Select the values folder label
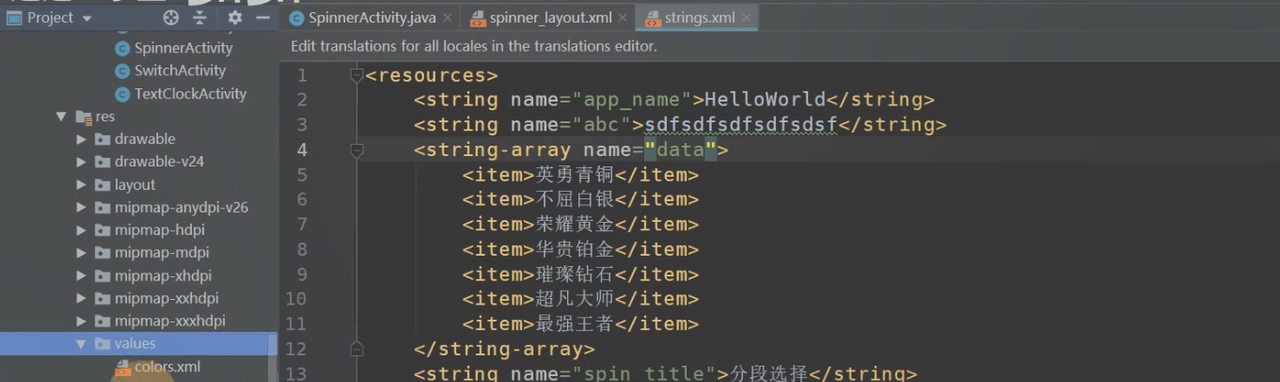 click(135, 344)
